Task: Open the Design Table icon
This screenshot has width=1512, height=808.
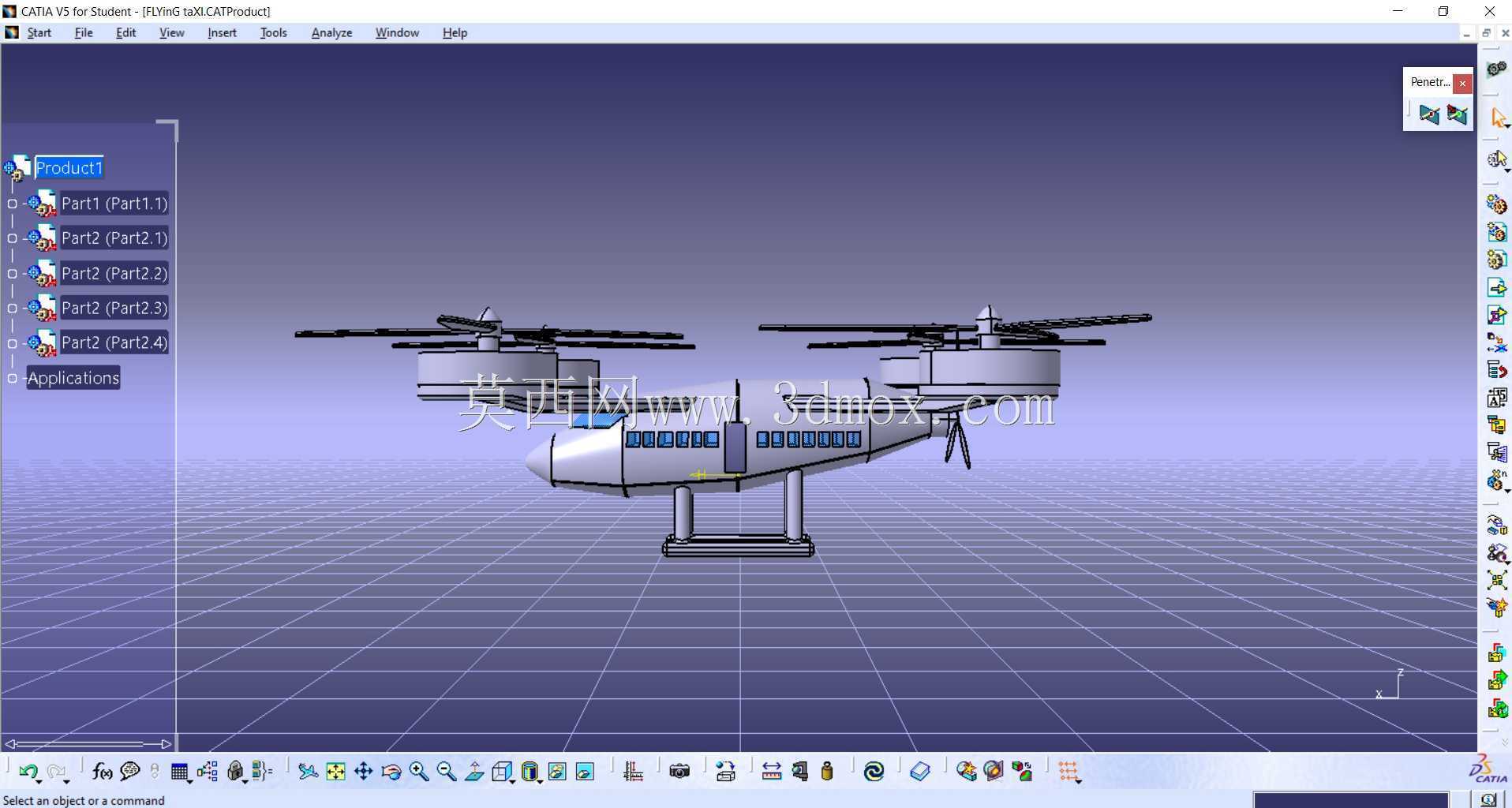Action: coord(179,772)
